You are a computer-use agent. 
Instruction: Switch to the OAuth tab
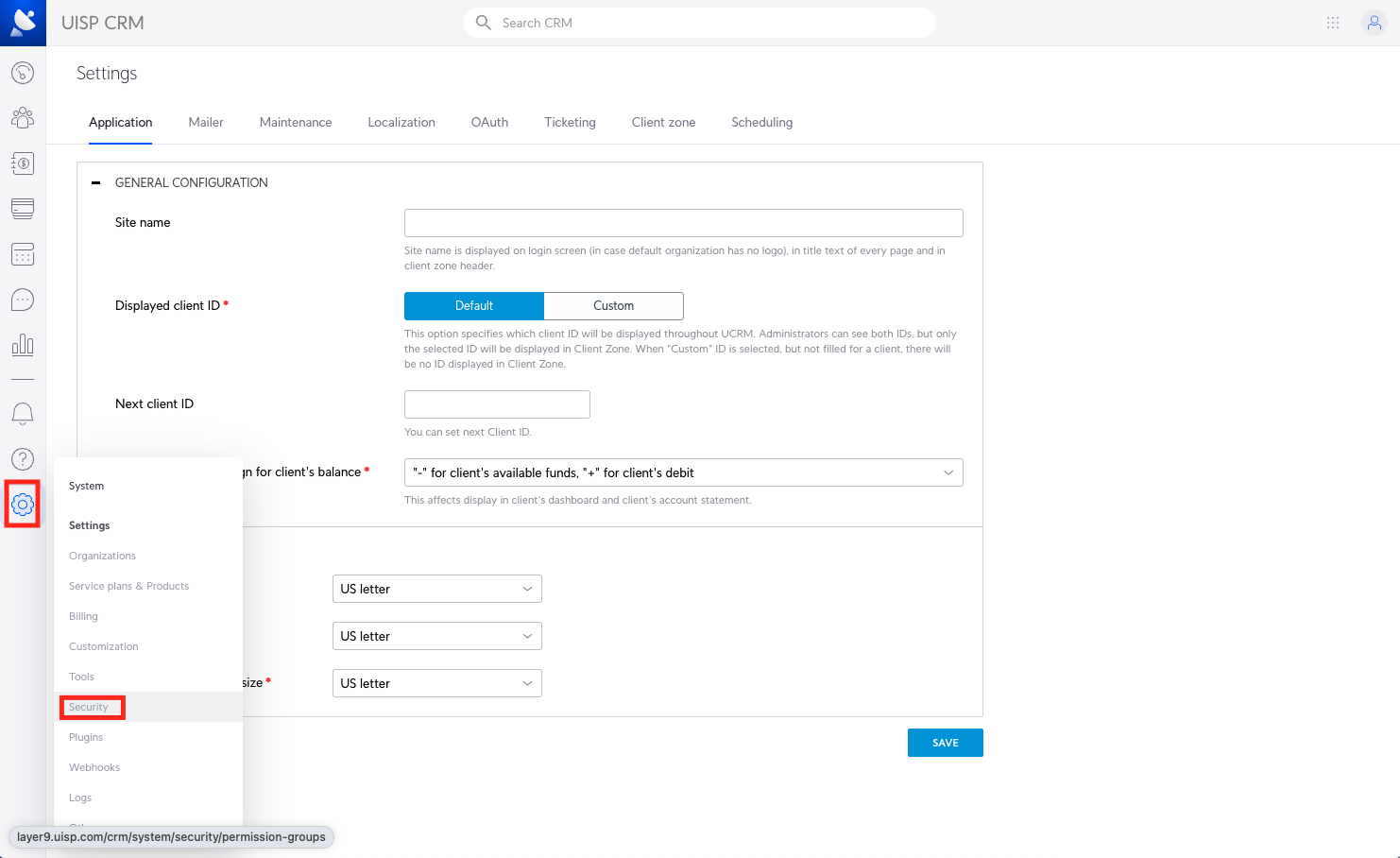coord(489,123)
